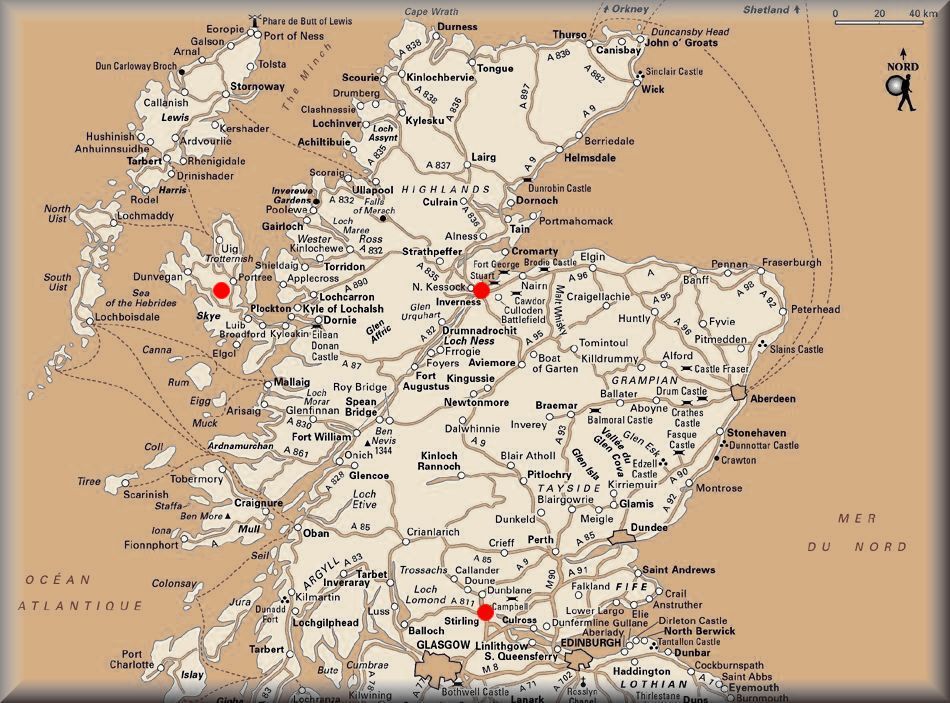Click the Saint Andrews label
This screenshot has height=703, width=950.
[679, 570]
